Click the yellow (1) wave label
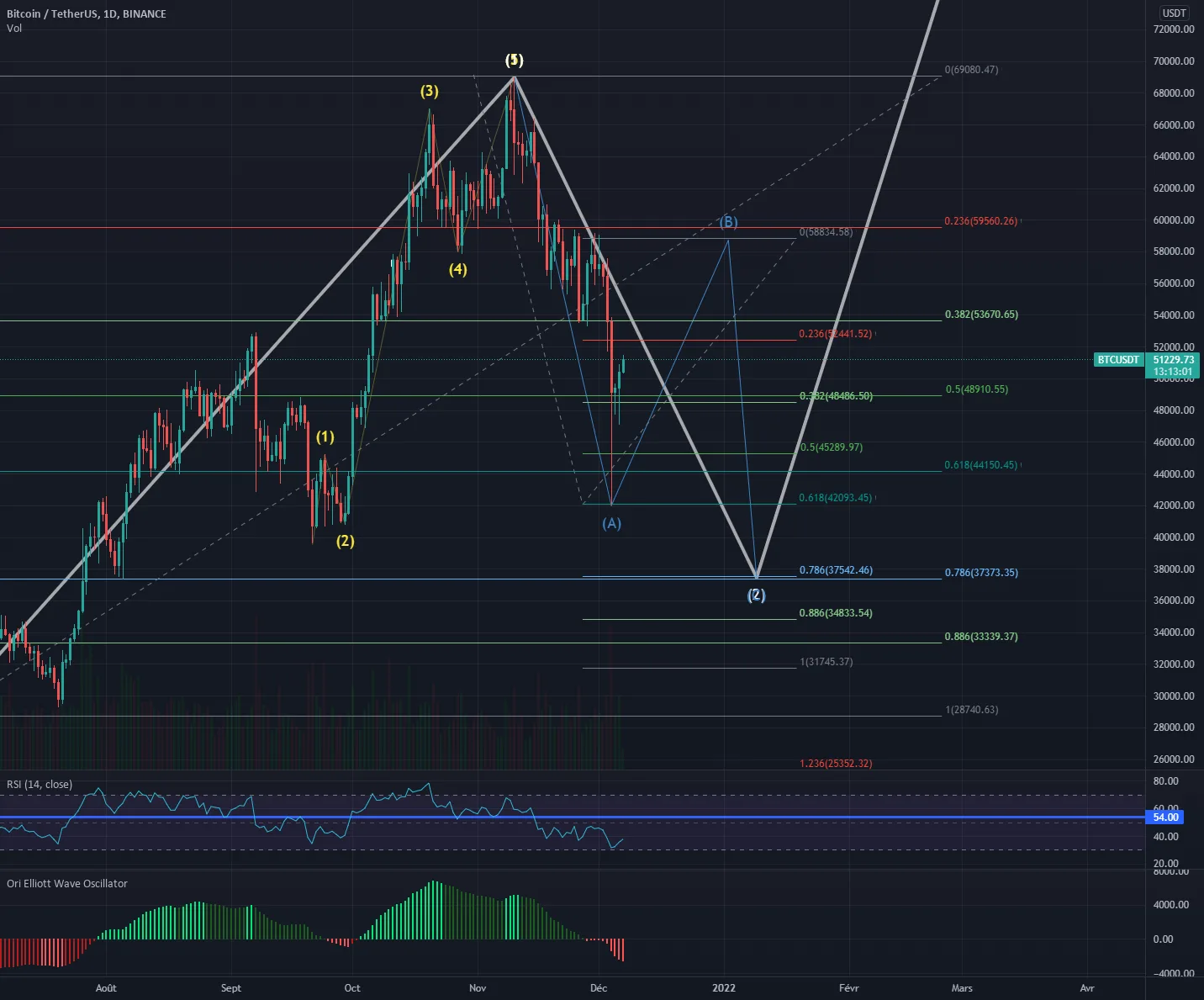Viewport: 1204px width, 1000px height. click(325, 437)
